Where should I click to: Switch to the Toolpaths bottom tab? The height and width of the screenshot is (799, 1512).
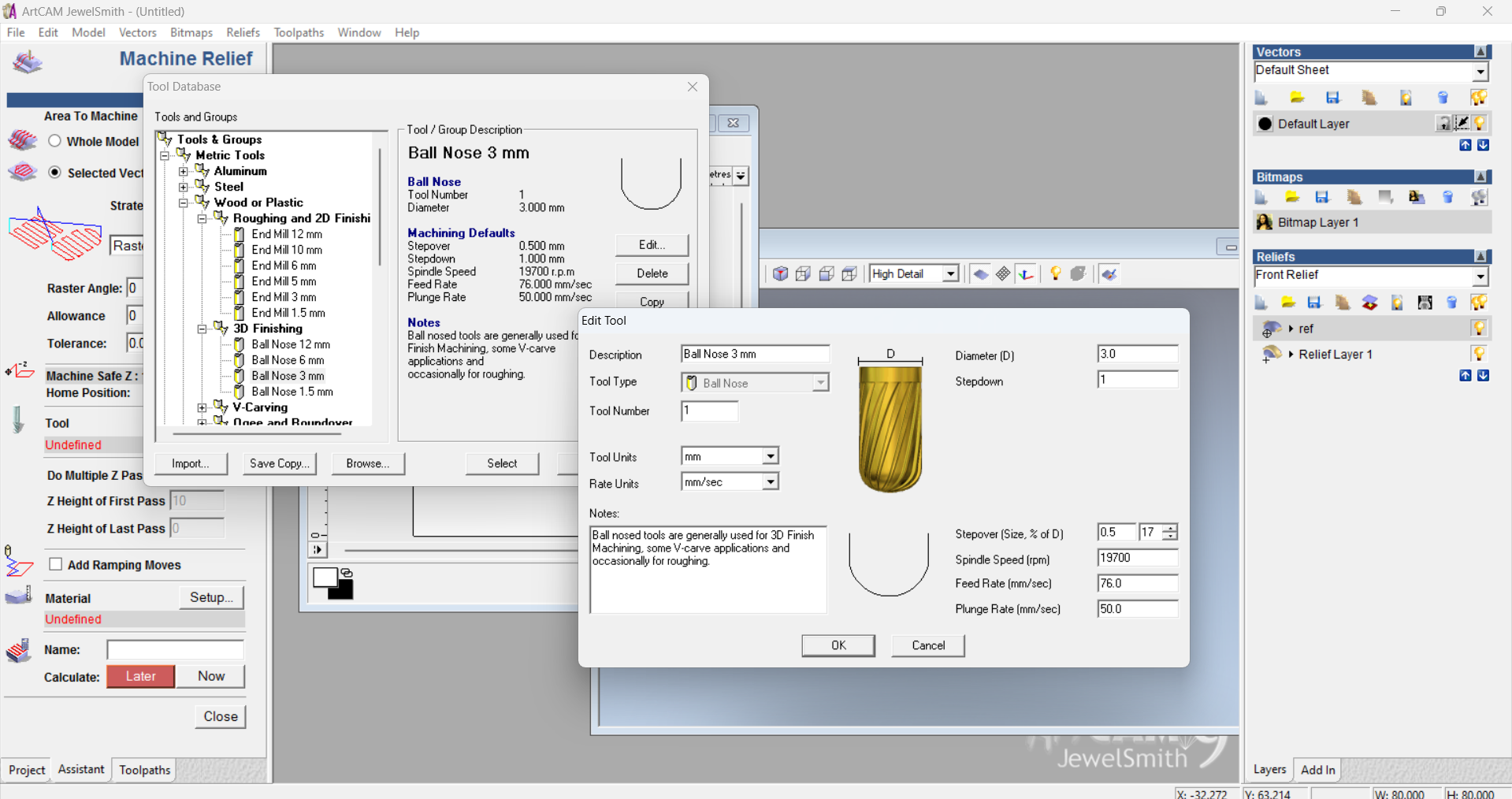pyautogui.click(x=145, y=770)
